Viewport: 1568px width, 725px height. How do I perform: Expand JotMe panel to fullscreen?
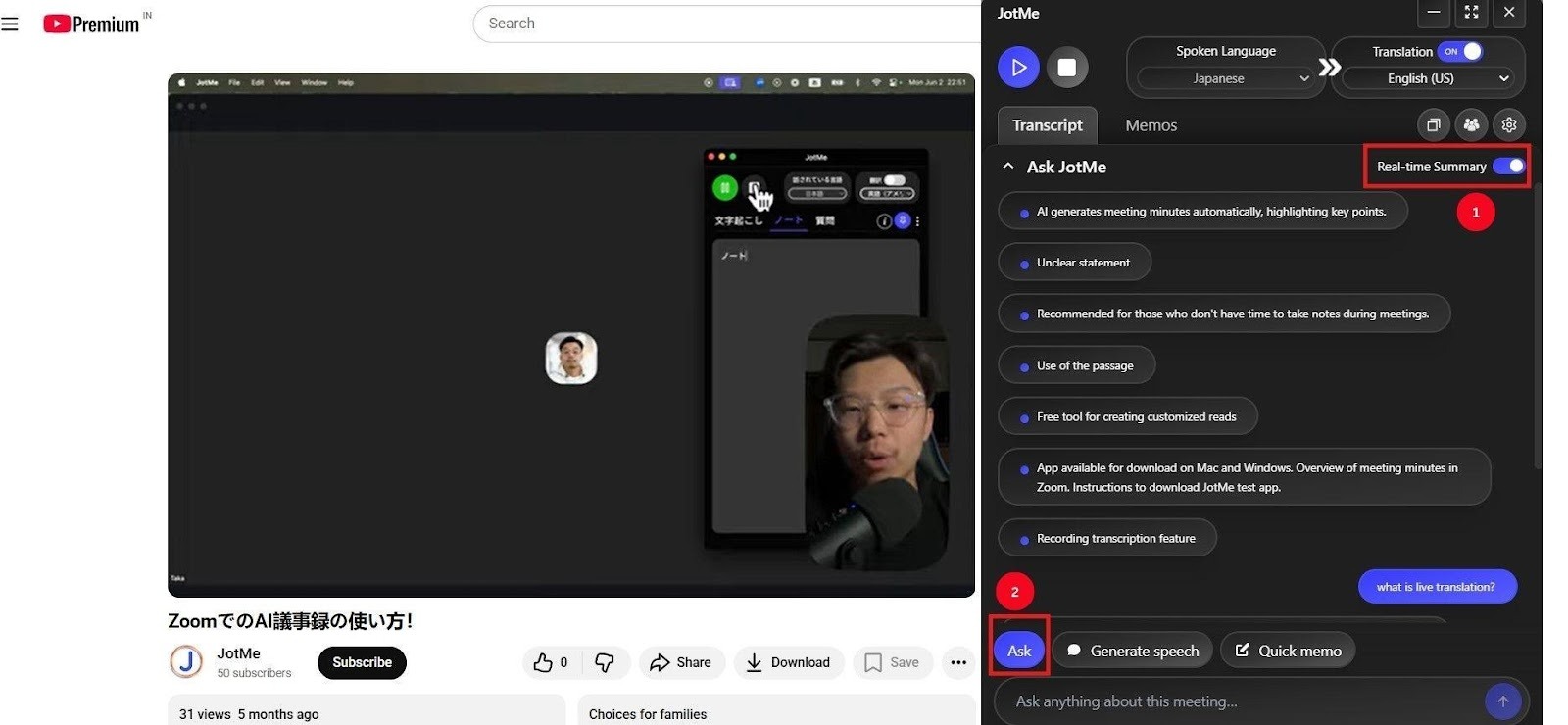pos(1471,13)
